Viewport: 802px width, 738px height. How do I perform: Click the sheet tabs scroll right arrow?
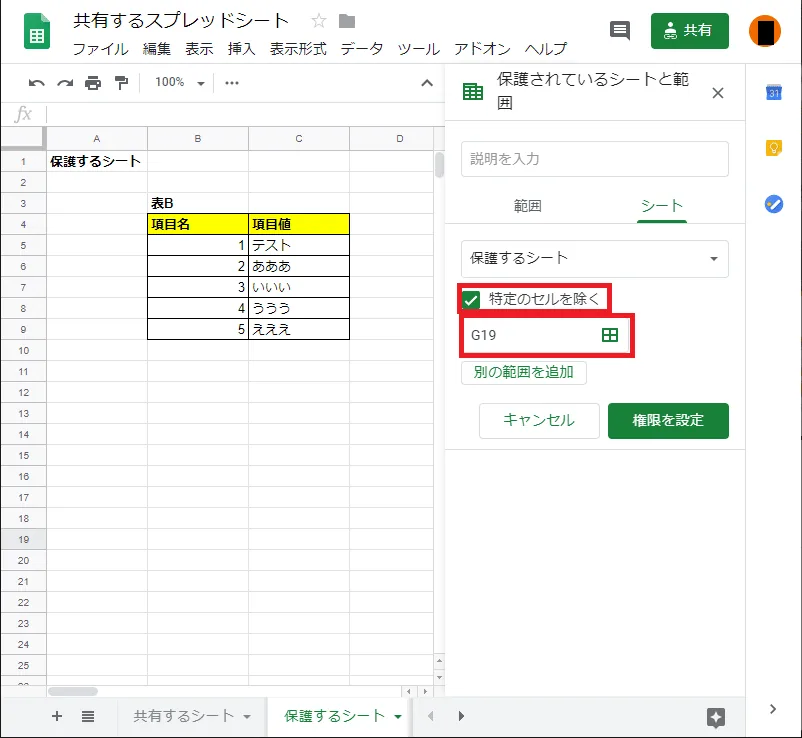coord(461,716)
